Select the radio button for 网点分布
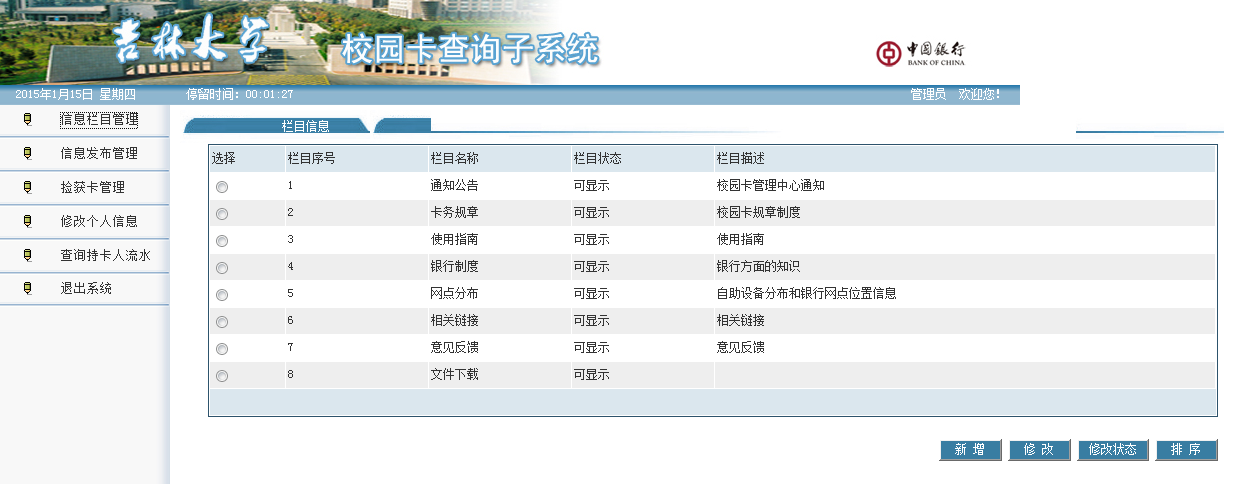The image size is (1235, 484). coord(222,295)
